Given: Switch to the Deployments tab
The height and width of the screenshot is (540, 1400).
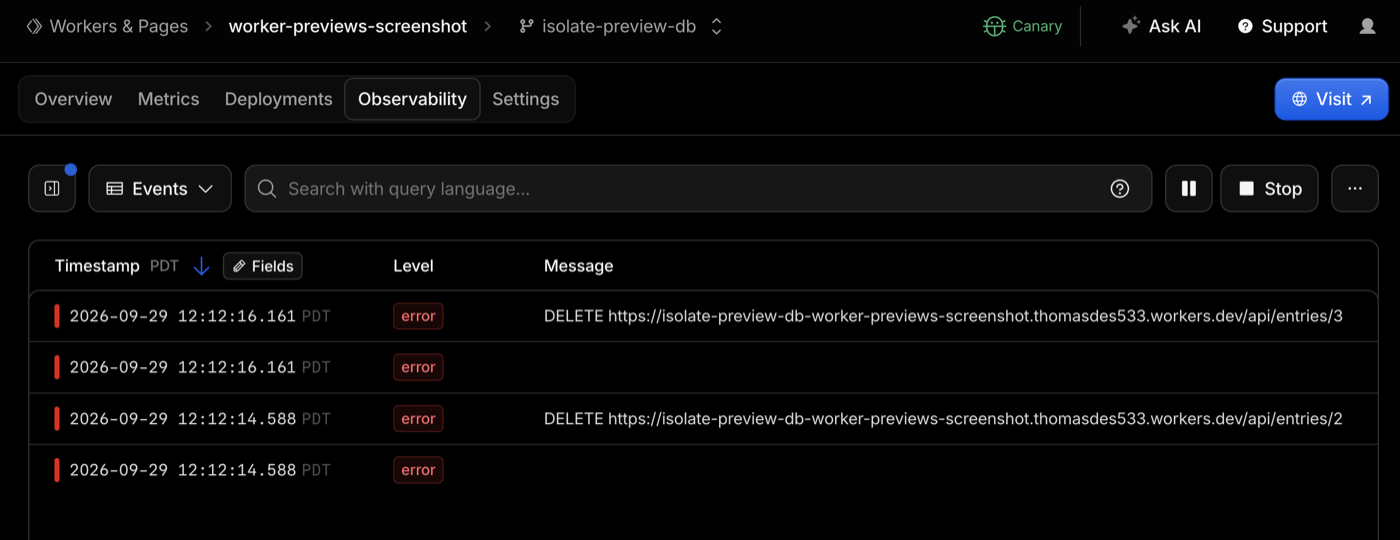Looking at the screenshot, I should [x=278, y=99].
